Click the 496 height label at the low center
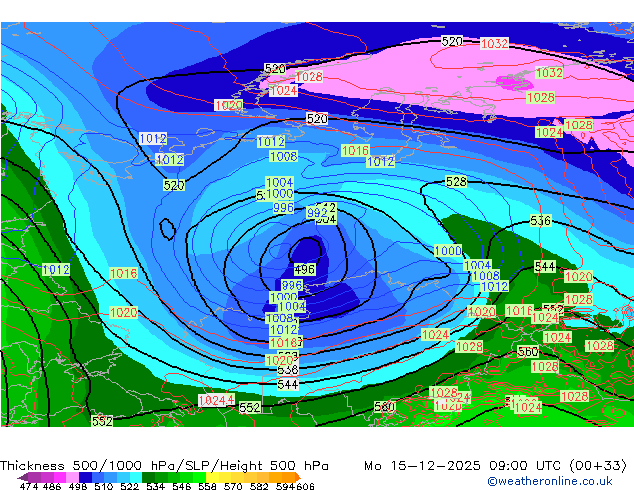The width and height of the screenshot is (634, 490). point(304,269)
